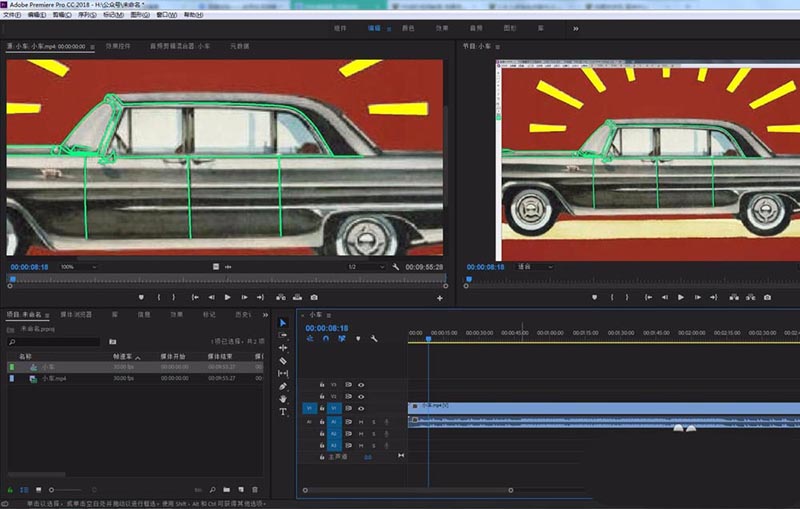Viewport: 800px width, 509px height.
Task: Toggle V1 track output eye icon
Action: (361, 408)
